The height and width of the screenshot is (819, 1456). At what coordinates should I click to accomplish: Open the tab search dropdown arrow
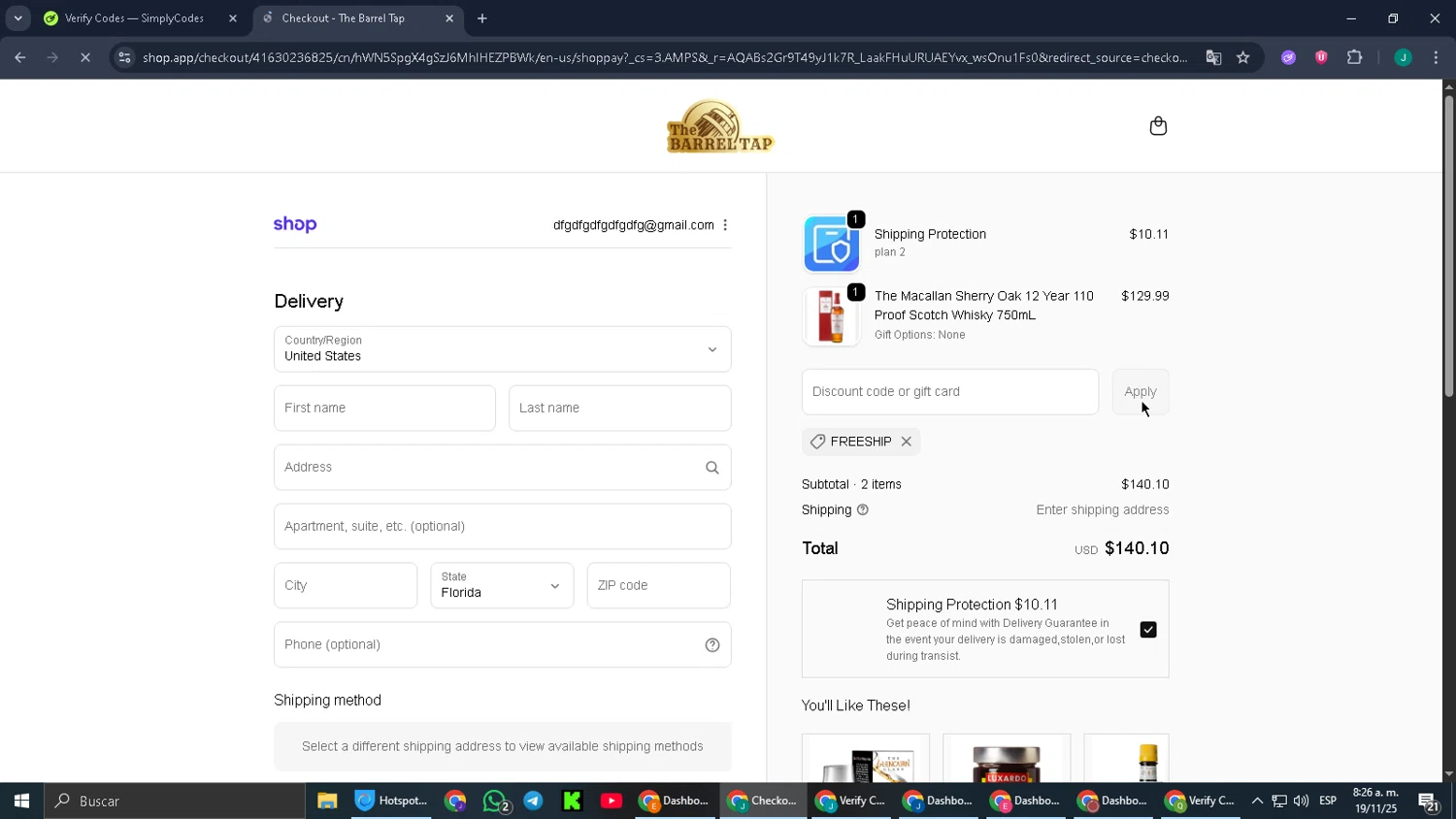coord(17,18)
